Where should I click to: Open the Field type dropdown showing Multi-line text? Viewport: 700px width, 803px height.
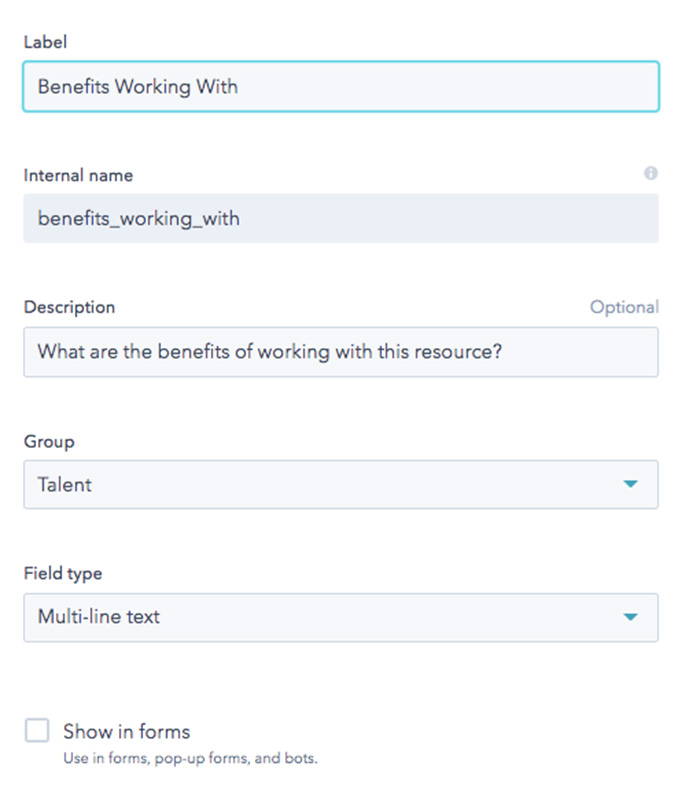(341, 617)
